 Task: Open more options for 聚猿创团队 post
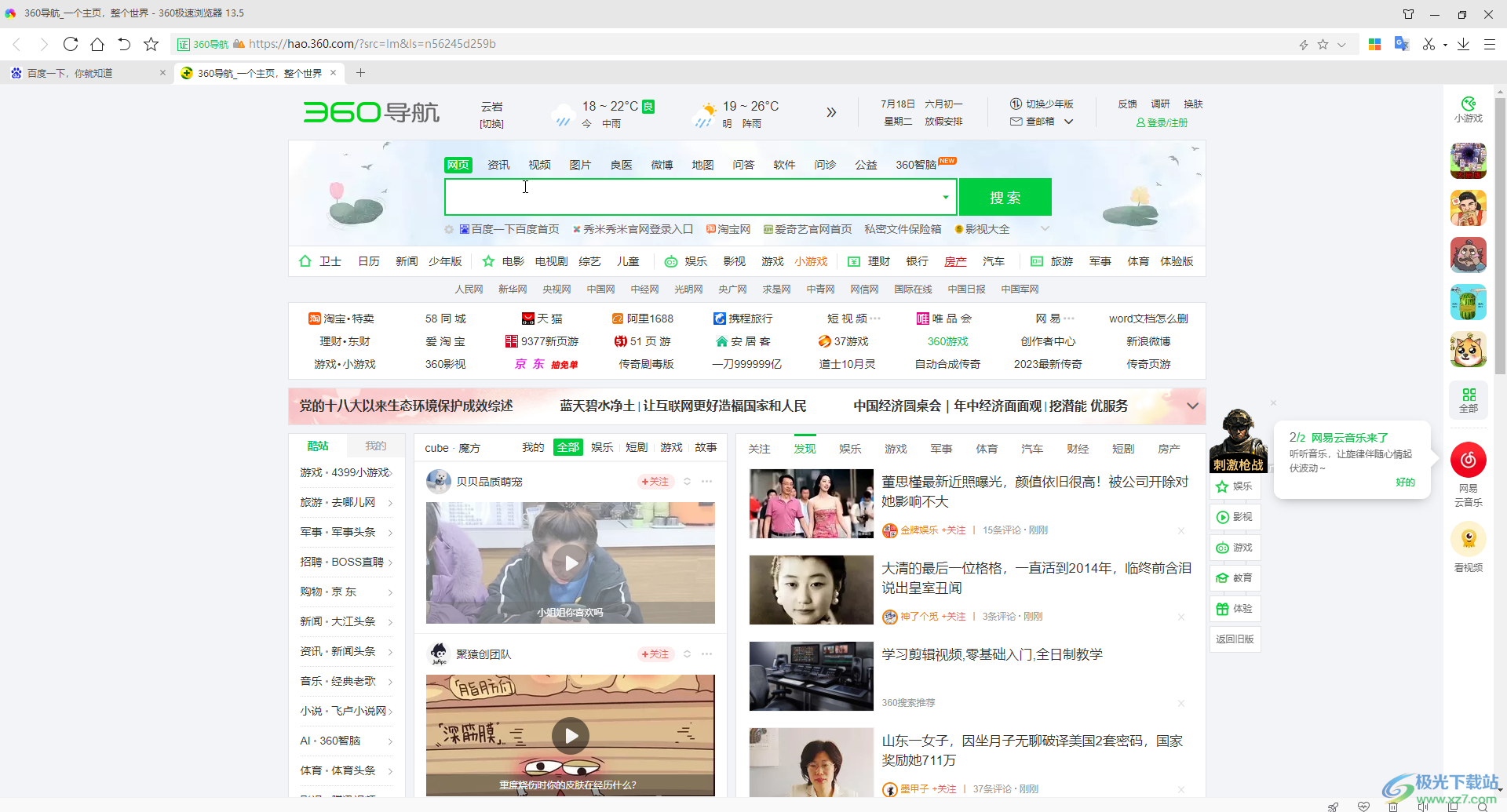pyautogui.click(x=707, y=654)
